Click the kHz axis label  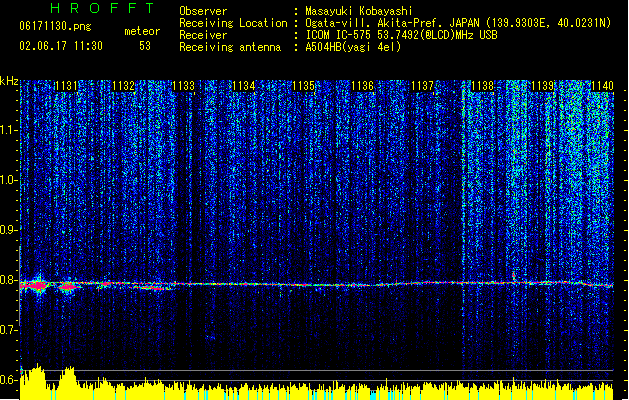[9, 81]
